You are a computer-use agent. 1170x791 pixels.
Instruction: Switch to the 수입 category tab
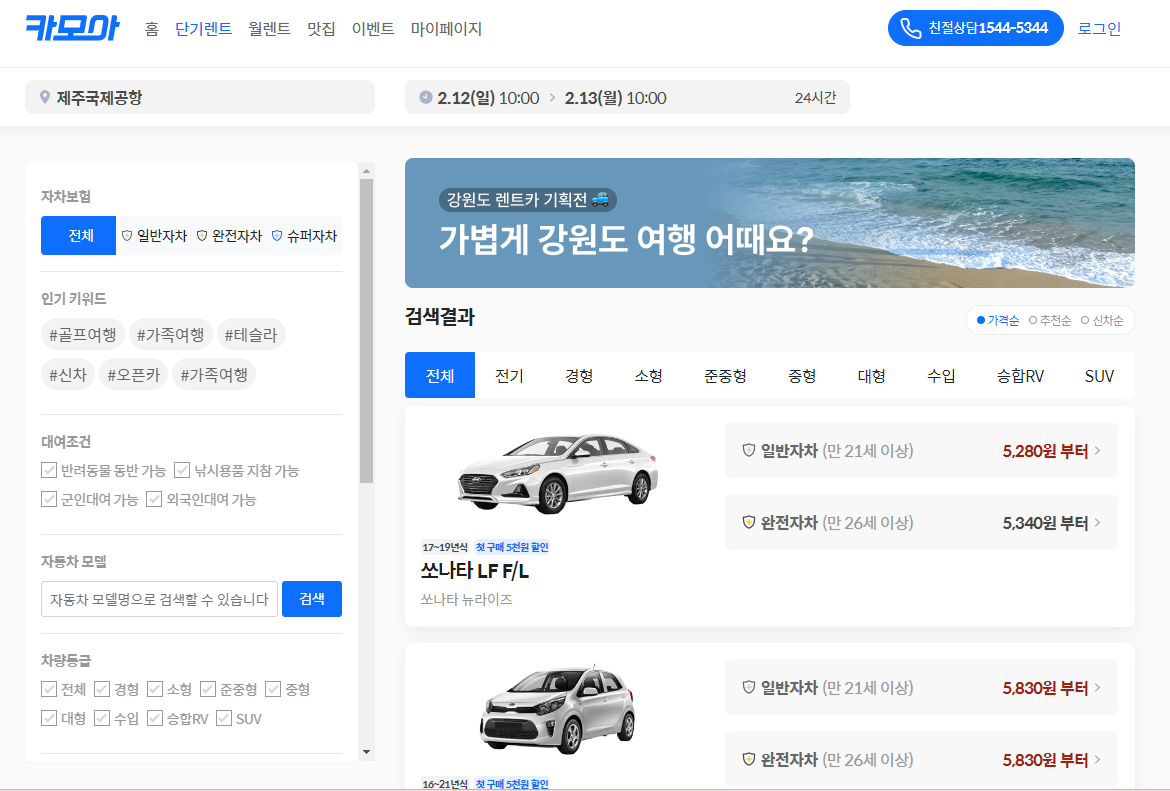pos(941,375)
